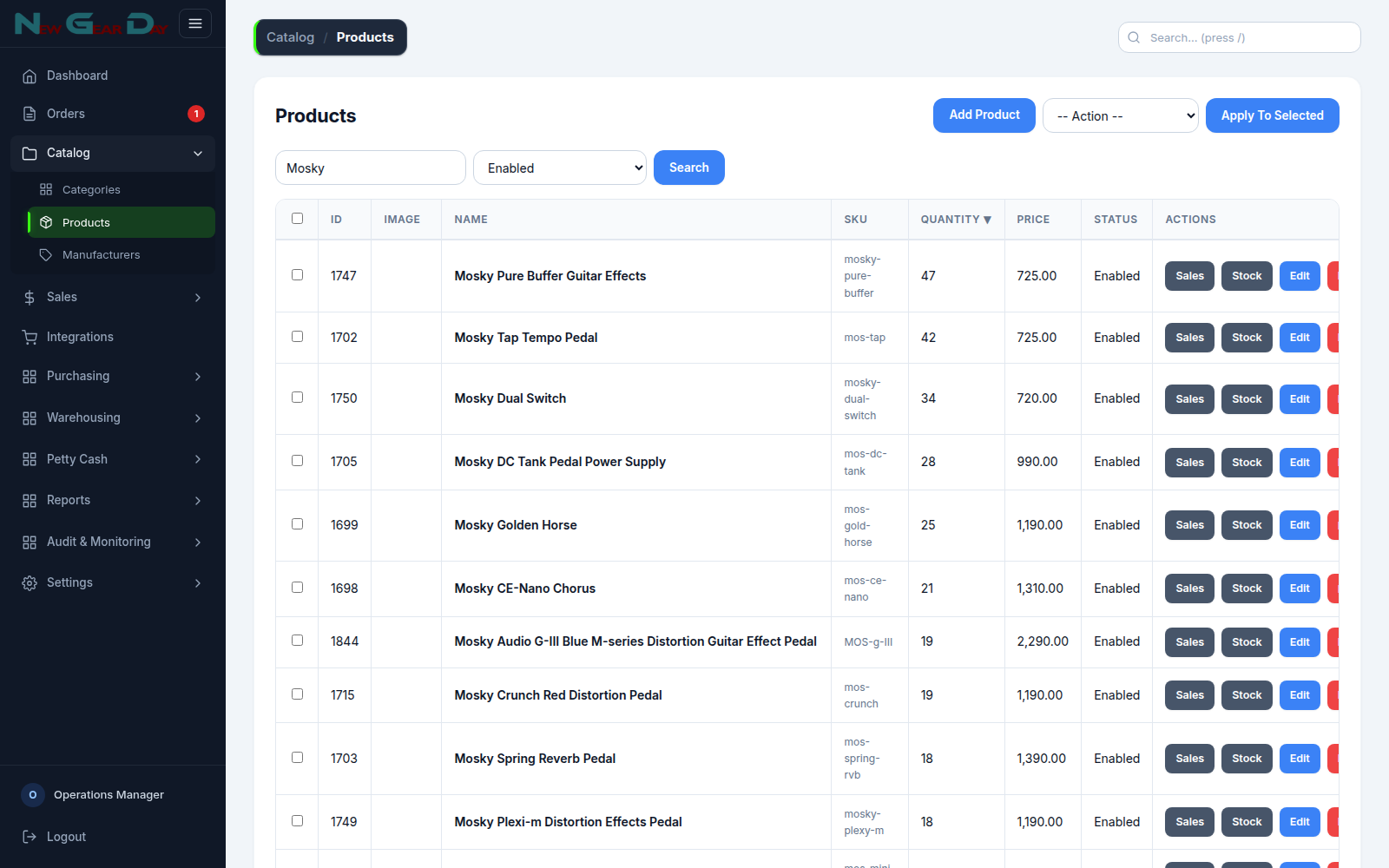Open Manufacturers under Catalog
Image resolution: width=1389 pixels, height=868 pixels.
pos(121,254)
